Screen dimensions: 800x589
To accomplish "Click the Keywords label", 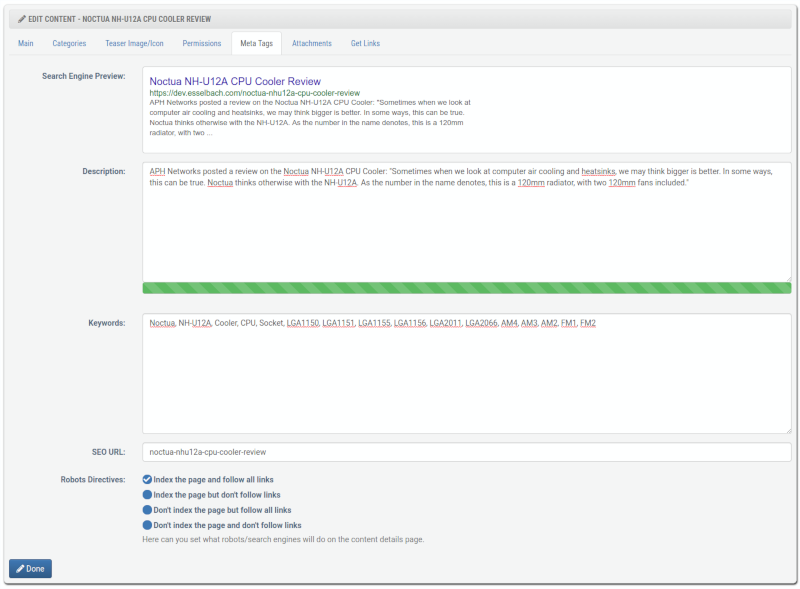I will pos(107,323).
